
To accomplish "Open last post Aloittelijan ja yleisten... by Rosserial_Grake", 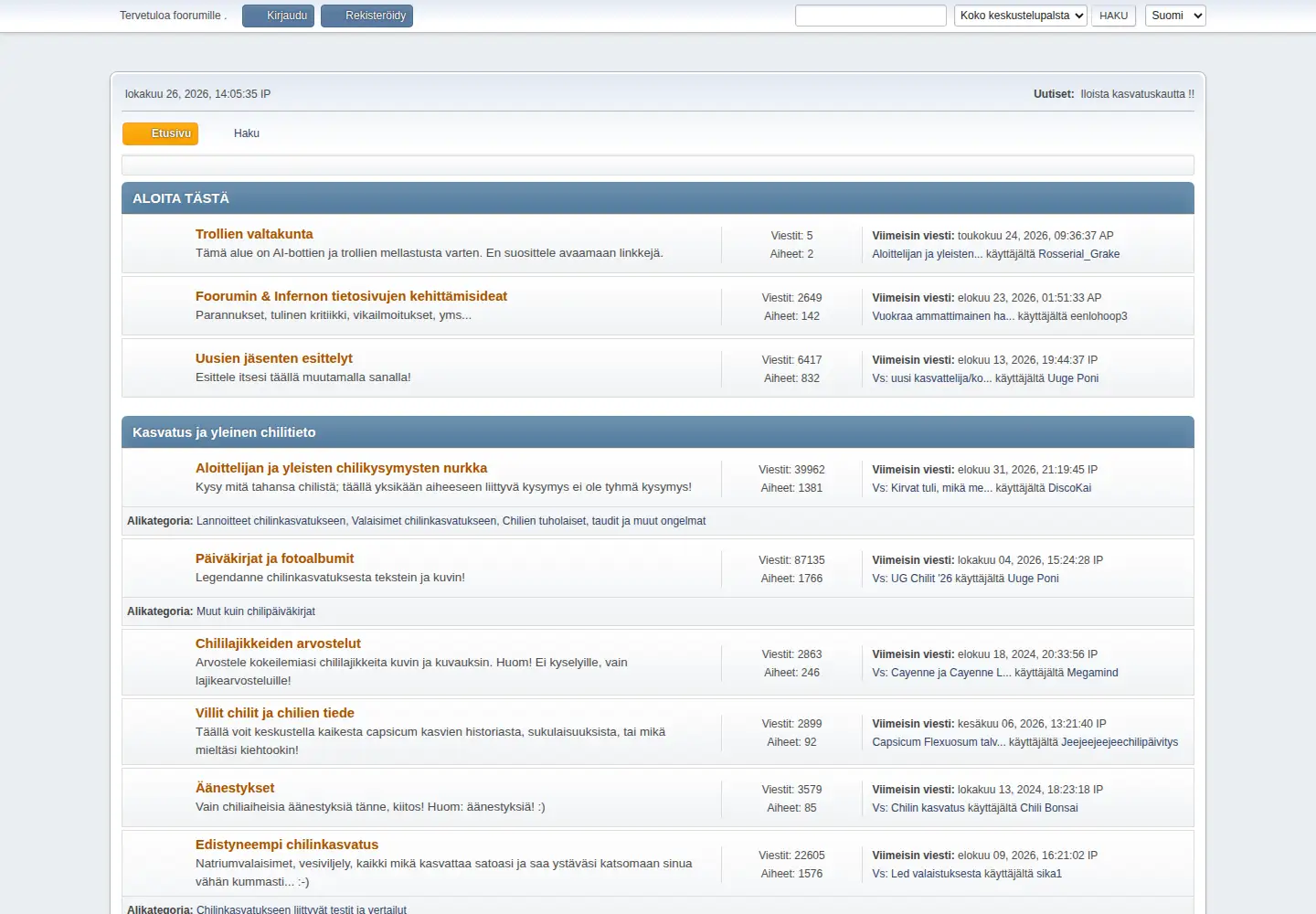I will pyautogui.click(x=927, y=254).
